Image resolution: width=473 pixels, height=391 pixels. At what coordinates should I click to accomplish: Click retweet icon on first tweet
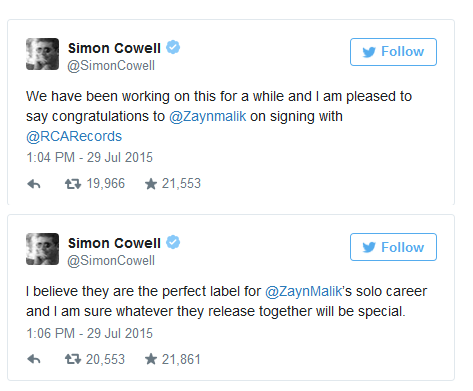[x=73, y=184]
